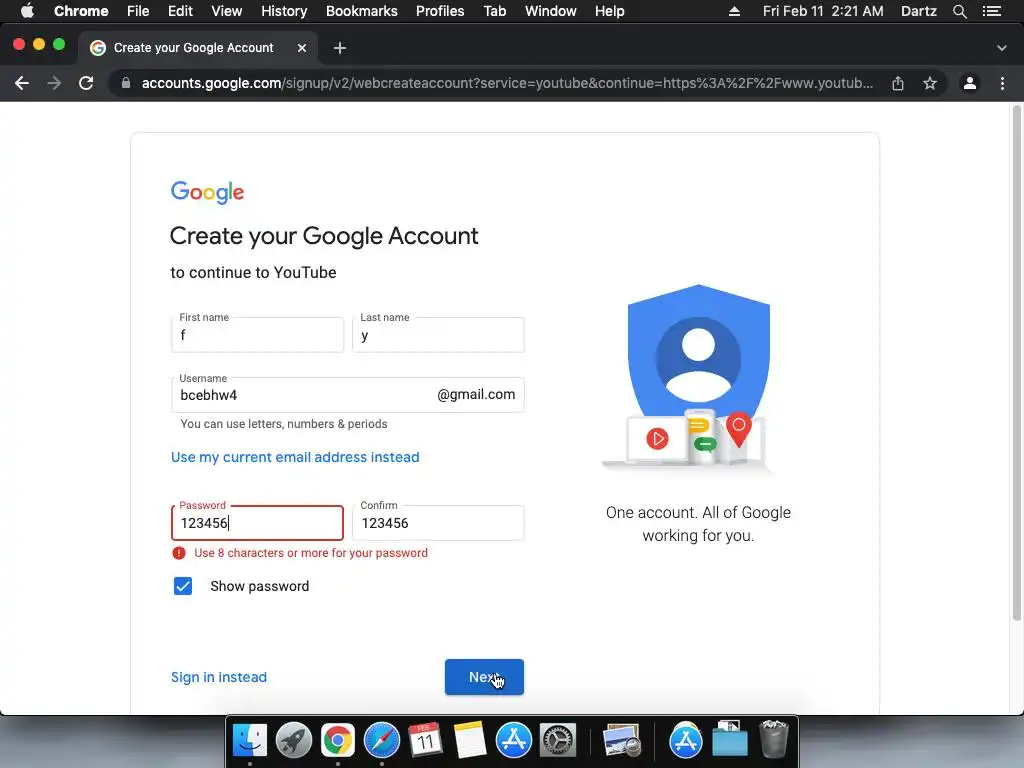The height and width of the screenshot is (768, 1024).
Task: Open the Downloads folder in the Dock
Action: click(729, 741)
